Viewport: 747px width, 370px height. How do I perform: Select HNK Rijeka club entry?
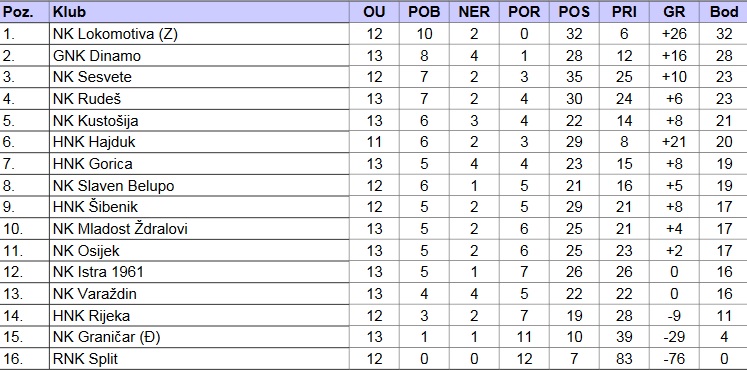coord(91,315)
